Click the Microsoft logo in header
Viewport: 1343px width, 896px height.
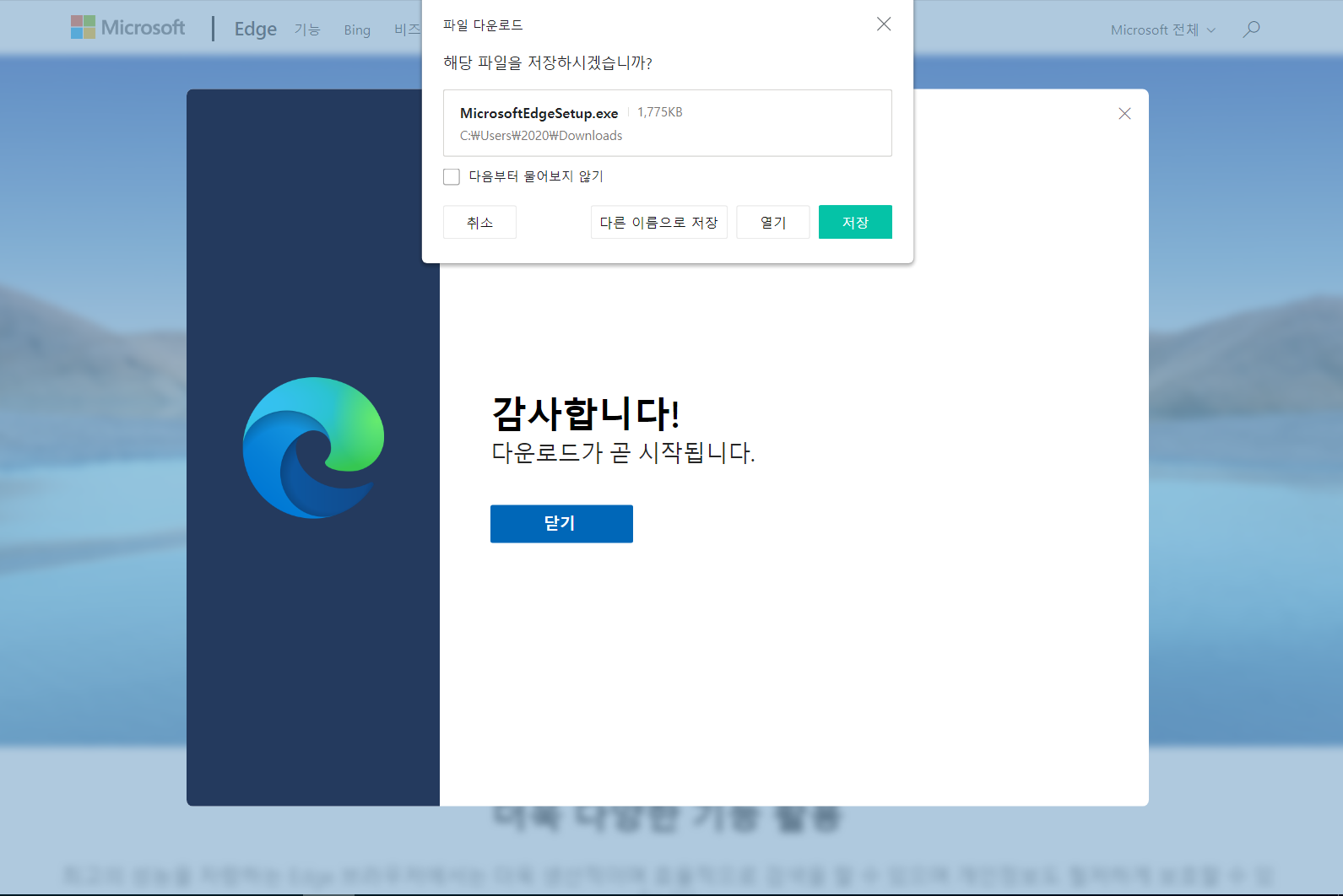click(127, 27)
